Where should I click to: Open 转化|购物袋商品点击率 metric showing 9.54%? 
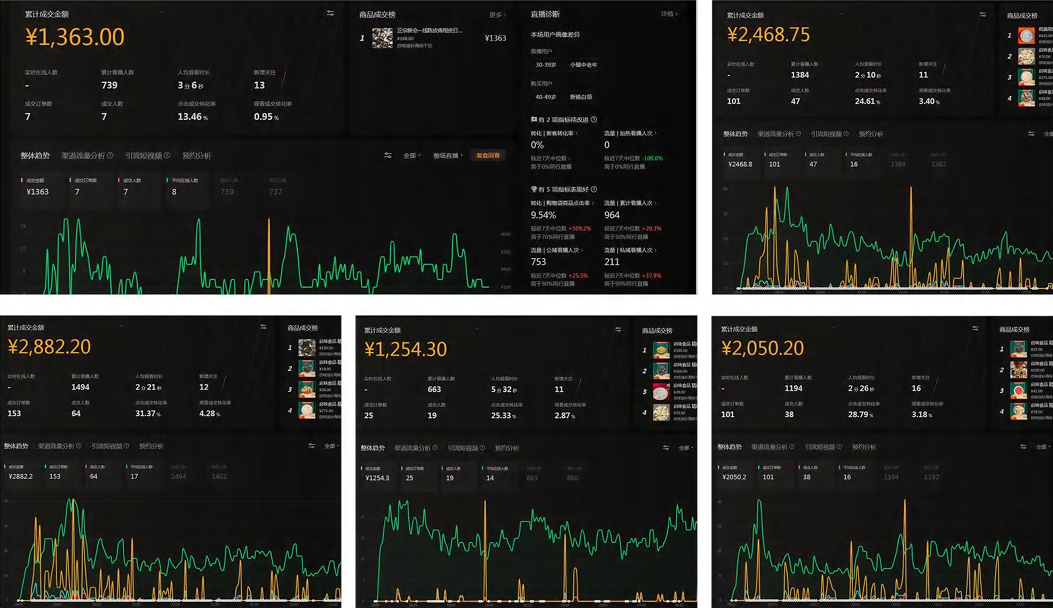coord(563,203)
